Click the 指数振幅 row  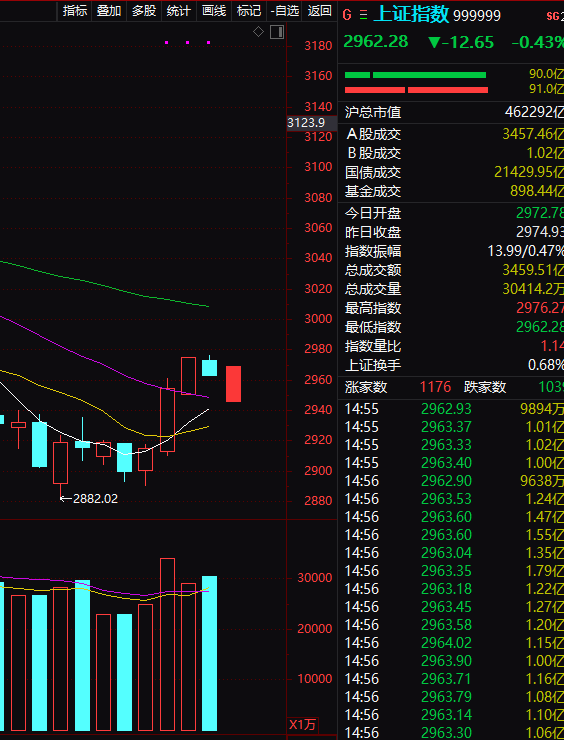[451, 251]
